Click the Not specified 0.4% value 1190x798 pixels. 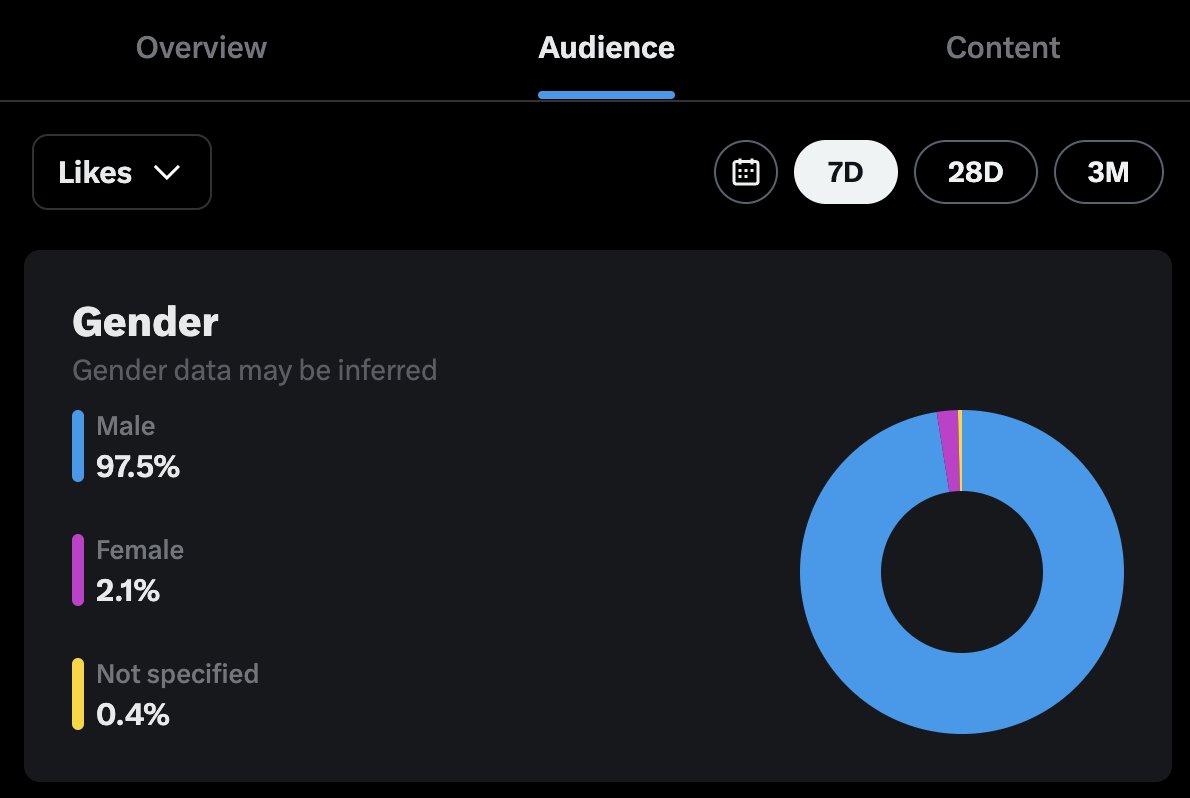point(132,714)
